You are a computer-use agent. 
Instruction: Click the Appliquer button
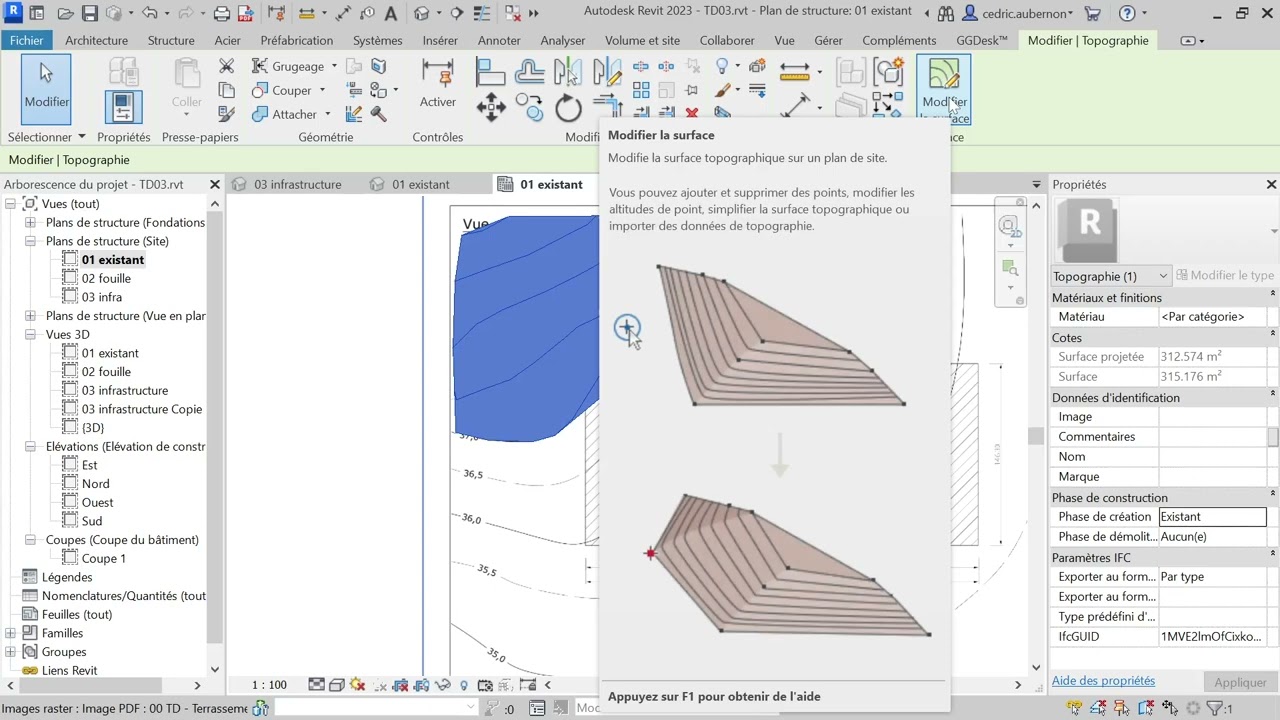(x=1240, y=682)
